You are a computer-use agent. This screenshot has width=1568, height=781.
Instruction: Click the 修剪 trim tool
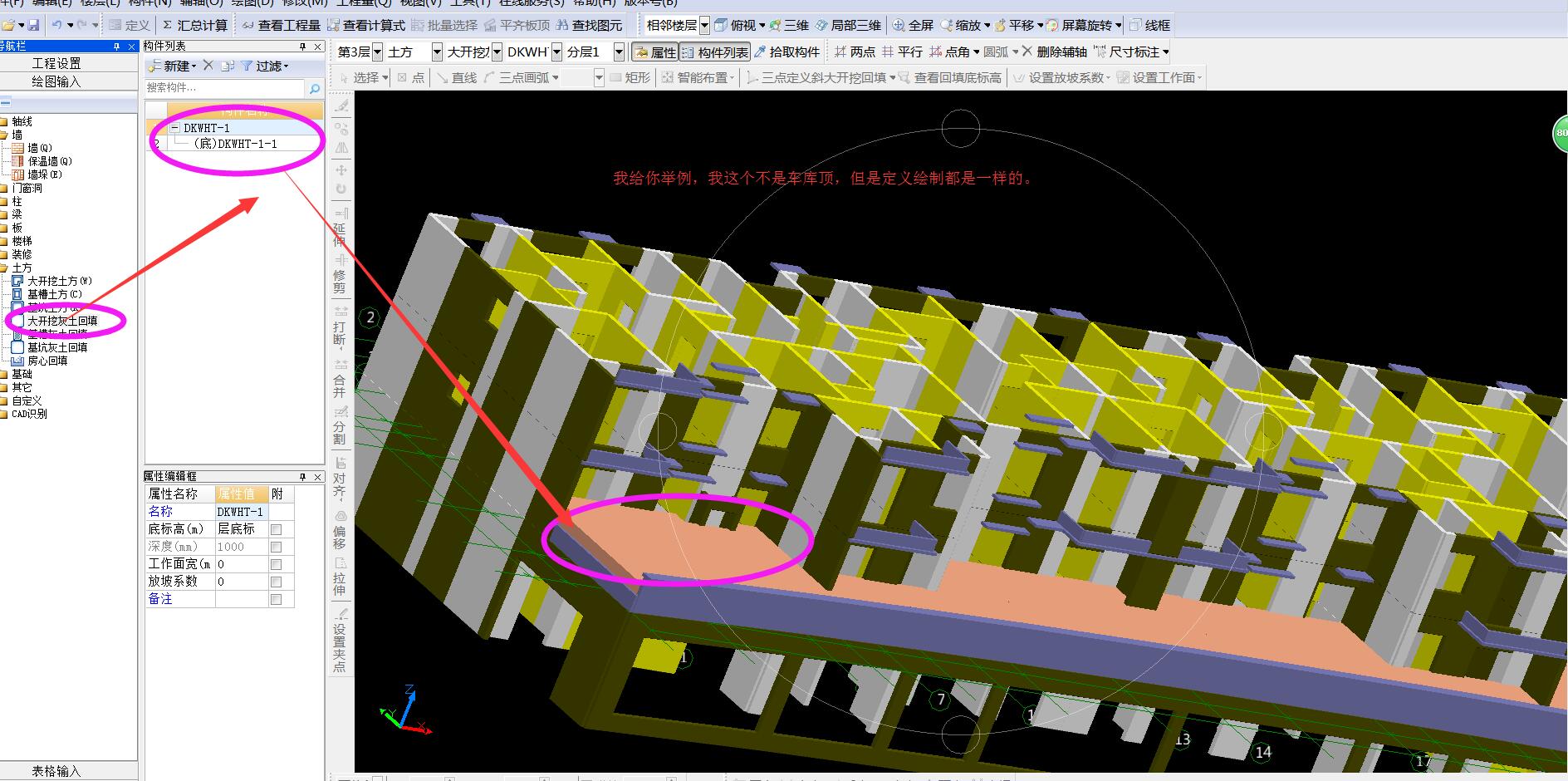341,275
